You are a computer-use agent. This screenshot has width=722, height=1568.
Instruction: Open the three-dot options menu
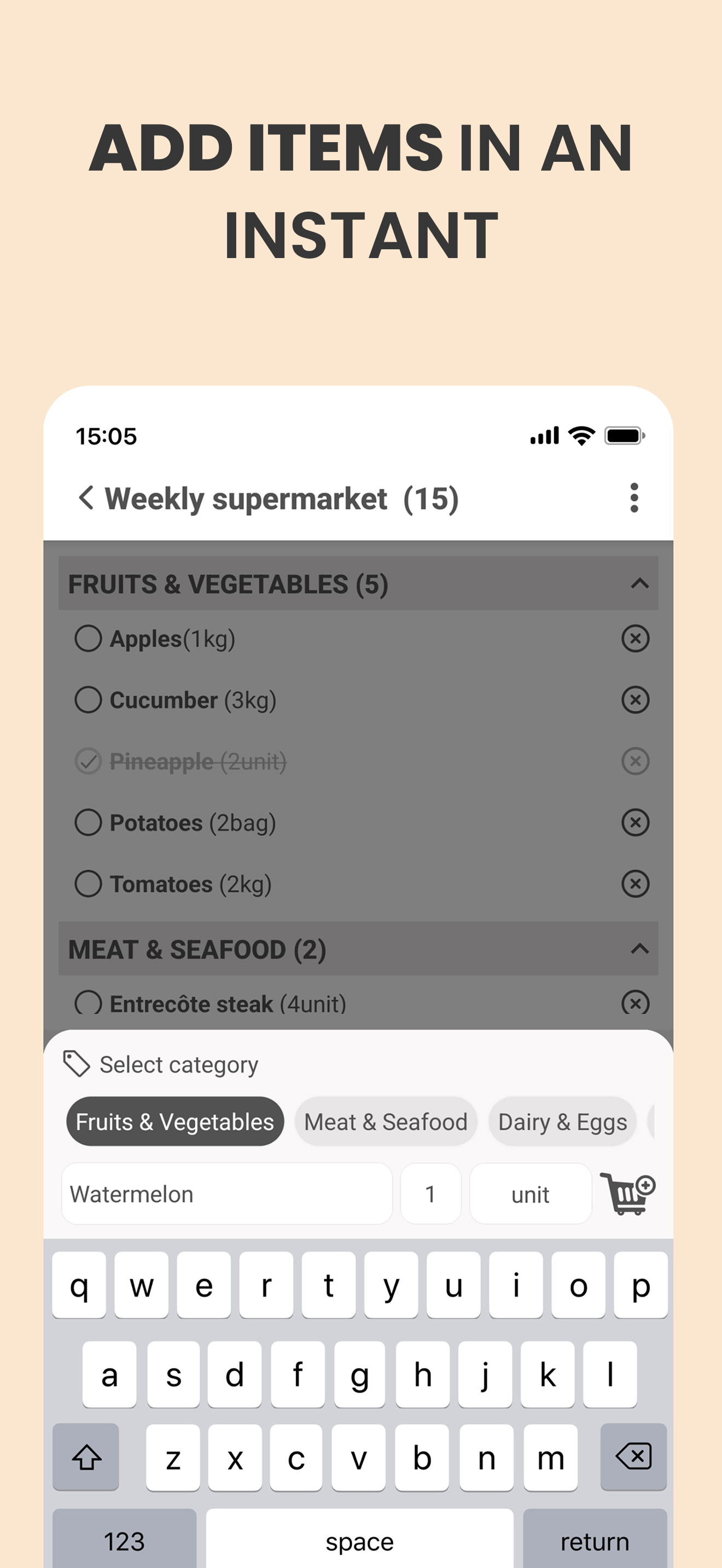pos(634,498)
